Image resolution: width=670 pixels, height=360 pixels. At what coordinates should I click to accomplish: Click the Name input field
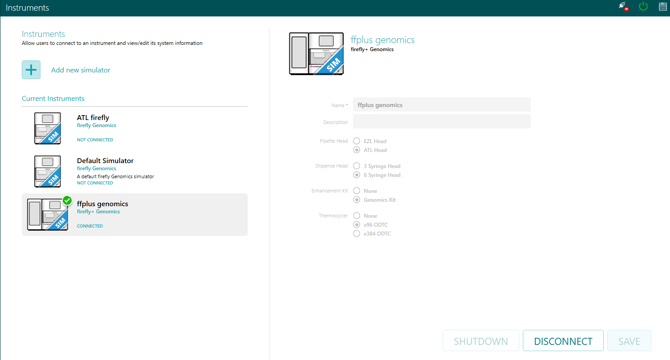coord(442,105)
